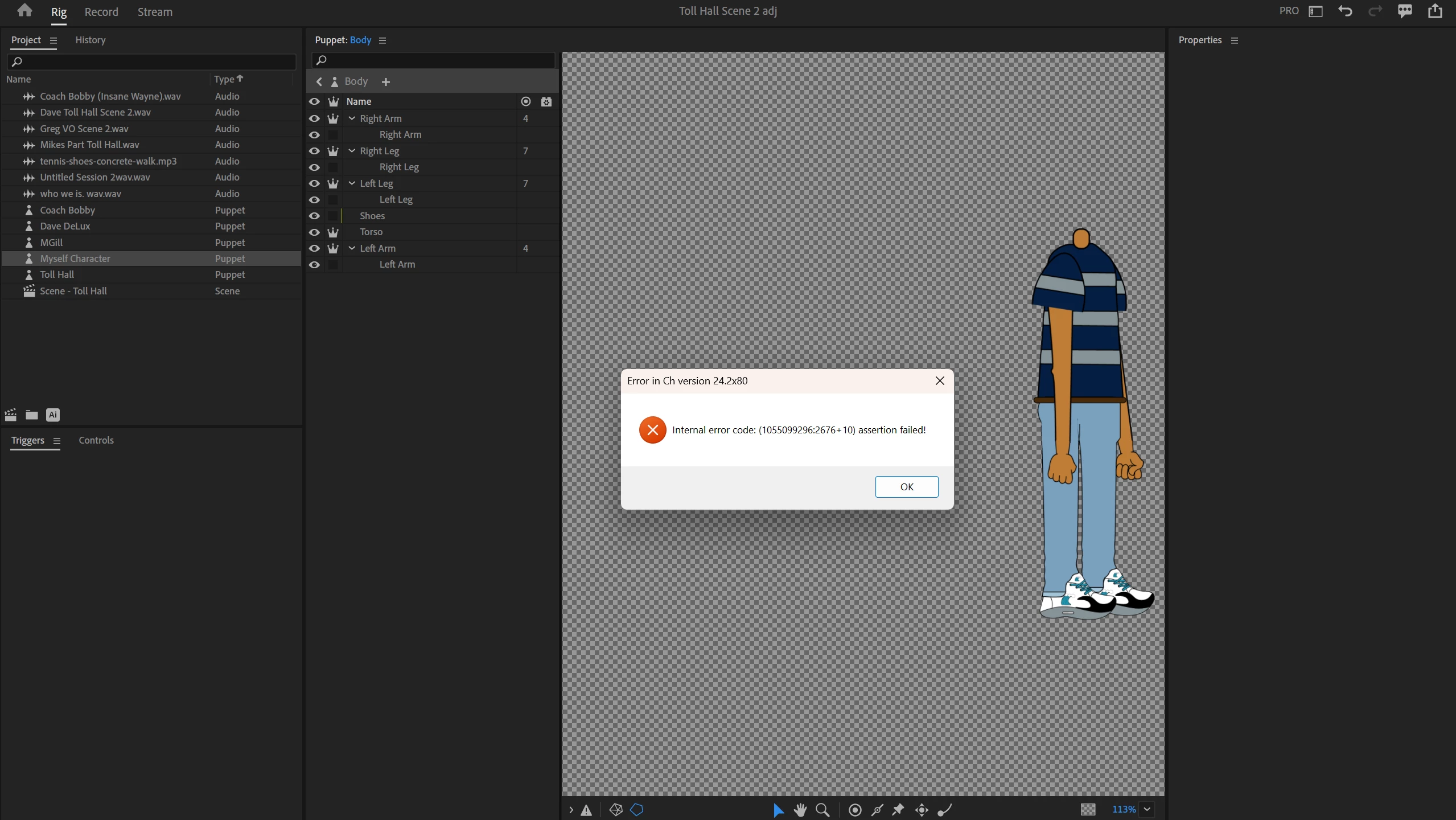
Task: Toggle independence crown on Right Leg group
Action: click(x=333, y=151)
